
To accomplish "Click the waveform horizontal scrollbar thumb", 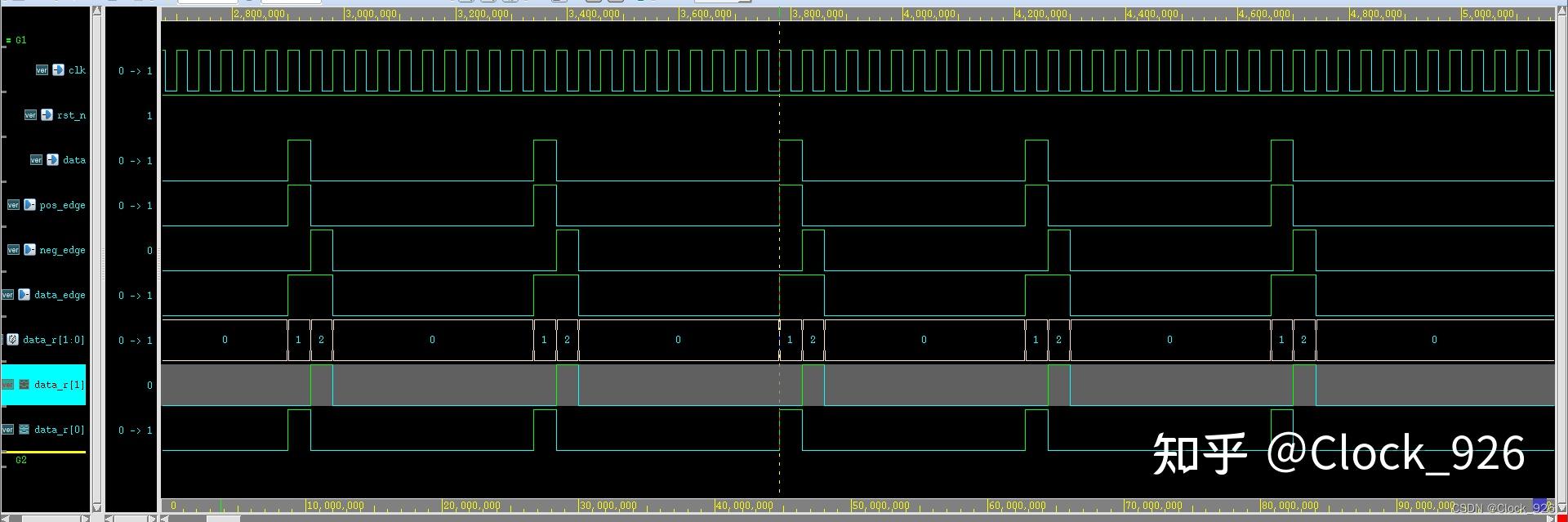I will [x=223, y=519].
